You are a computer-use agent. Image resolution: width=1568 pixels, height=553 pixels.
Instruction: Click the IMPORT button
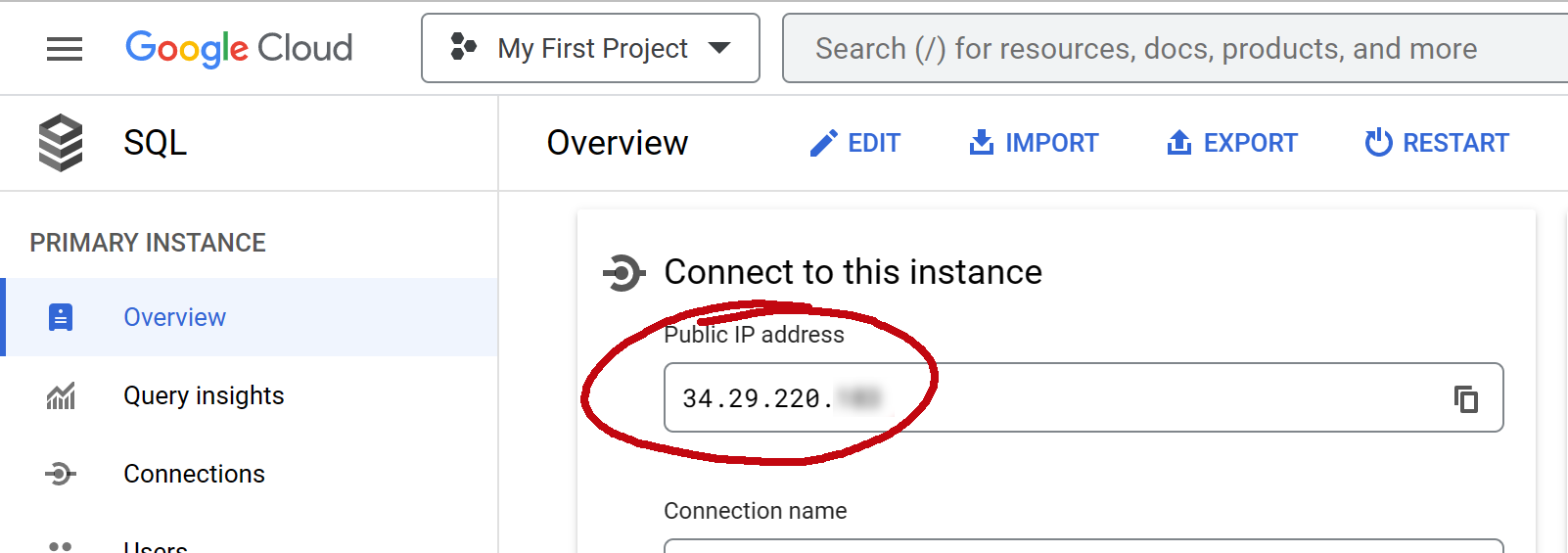(x=1034, y=143)
